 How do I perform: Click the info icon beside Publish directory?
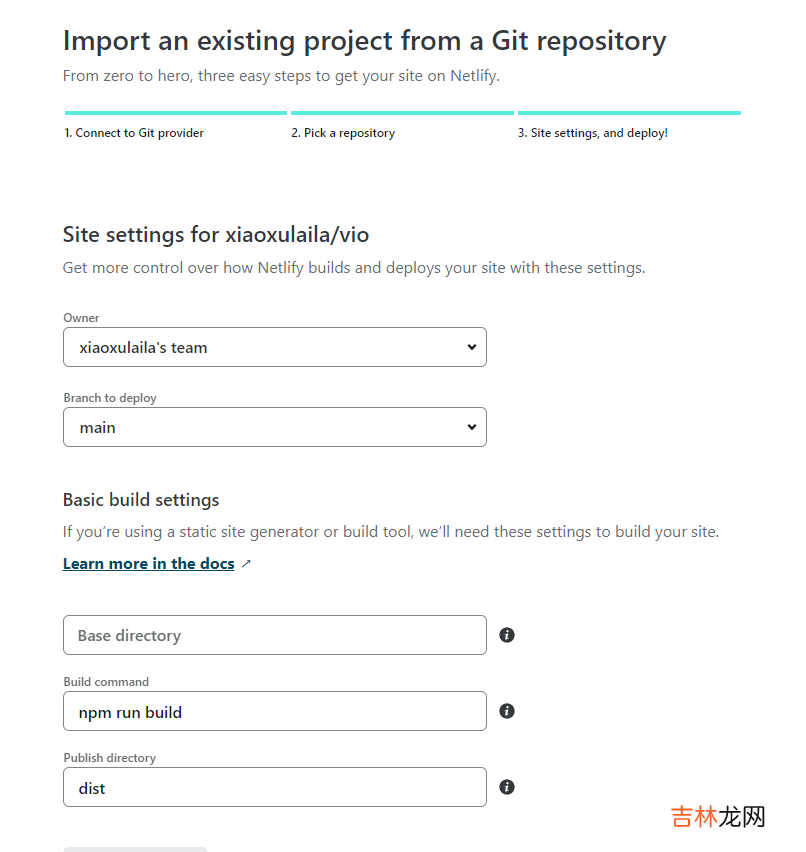[x=507, y=787]
